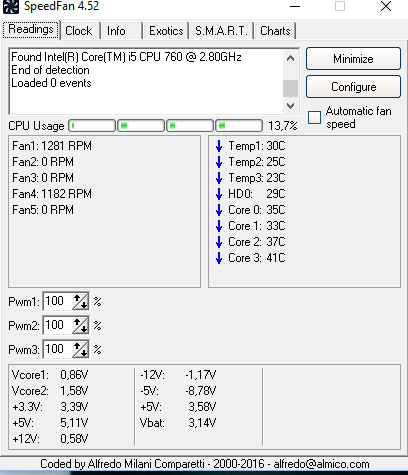Select the Fan2: 0 RPM reading
Image resolution: width=408 pixels, height=475 pixels.
tap(43, 162)
